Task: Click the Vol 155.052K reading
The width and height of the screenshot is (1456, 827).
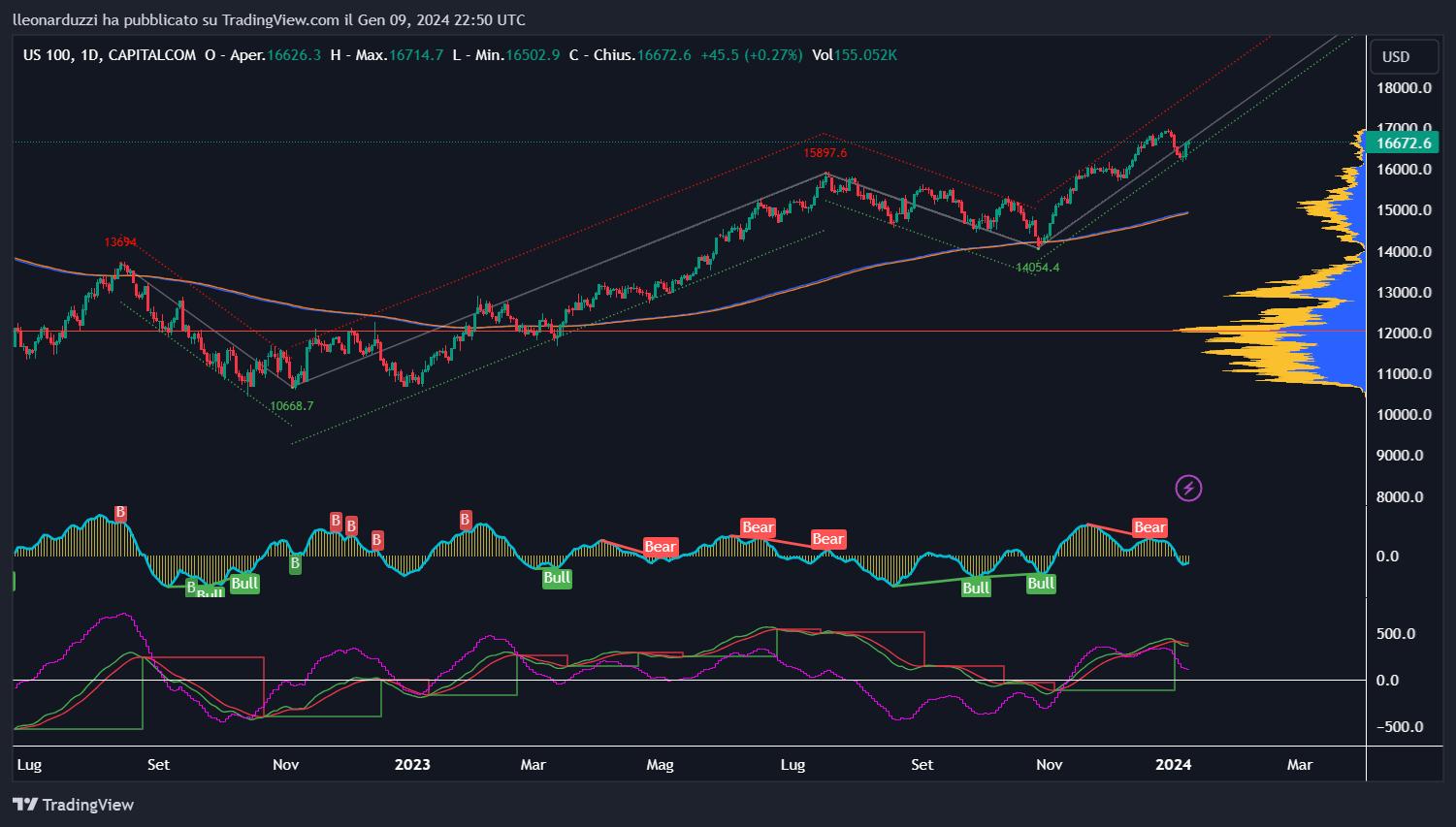Action: 855,55
